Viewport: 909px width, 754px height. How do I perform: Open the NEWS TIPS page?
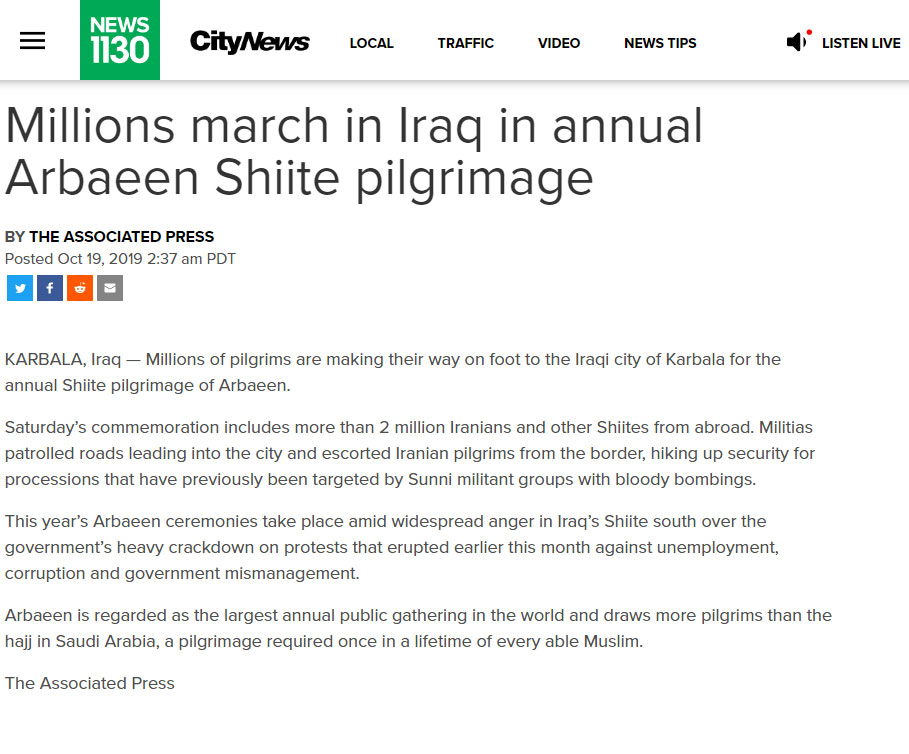[x=660, y=43]
